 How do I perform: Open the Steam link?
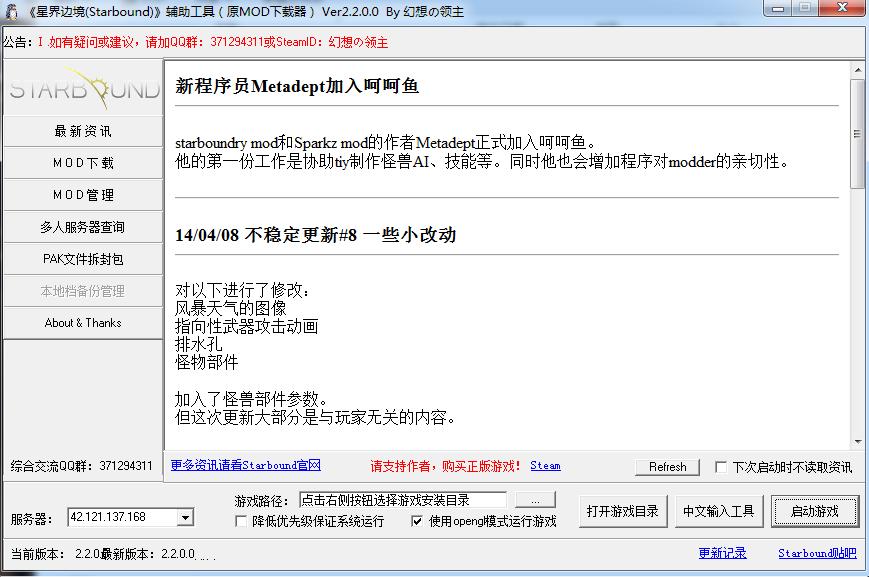(x=545, y=466)
